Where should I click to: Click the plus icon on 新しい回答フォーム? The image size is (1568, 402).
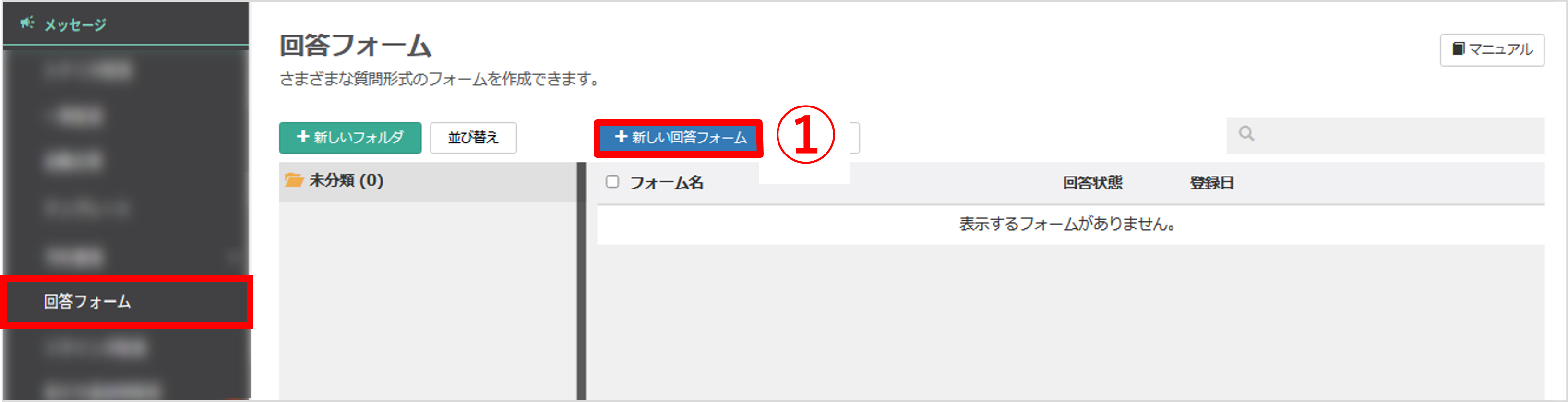(x=621, y=137)
